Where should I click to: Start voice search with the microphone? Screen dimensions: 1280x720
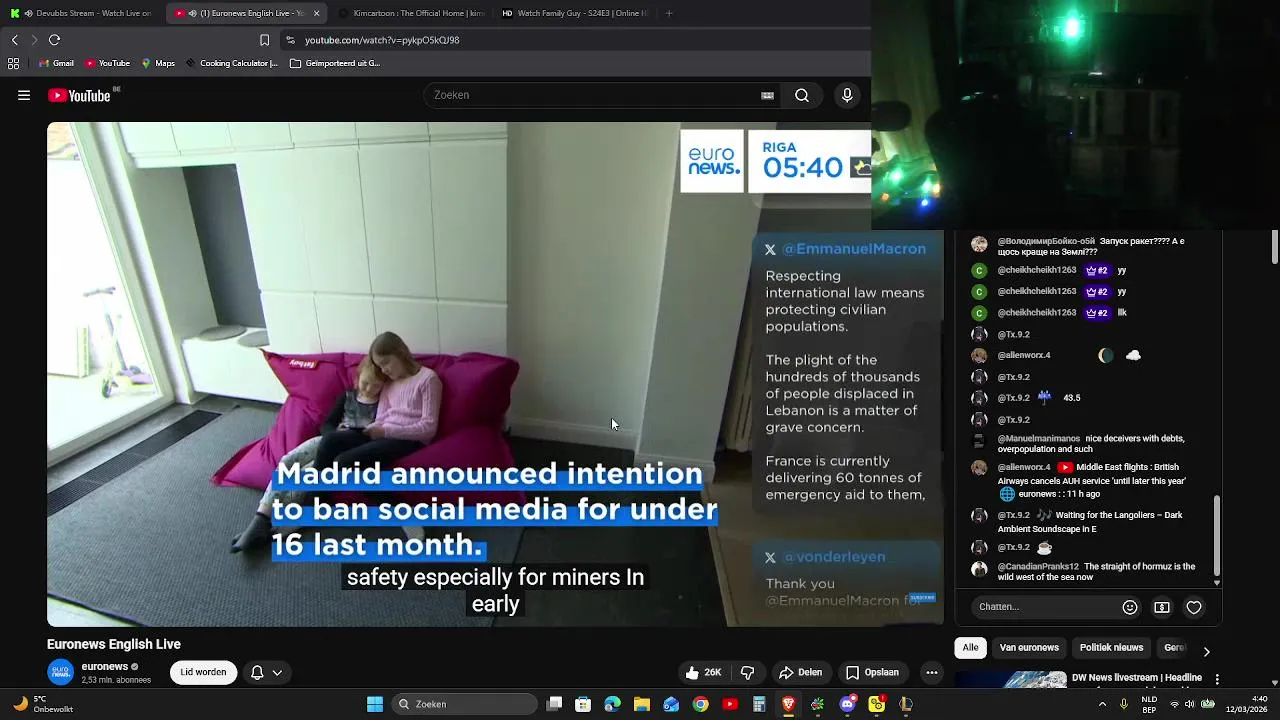pyautogui.click(x=847, y=96)
